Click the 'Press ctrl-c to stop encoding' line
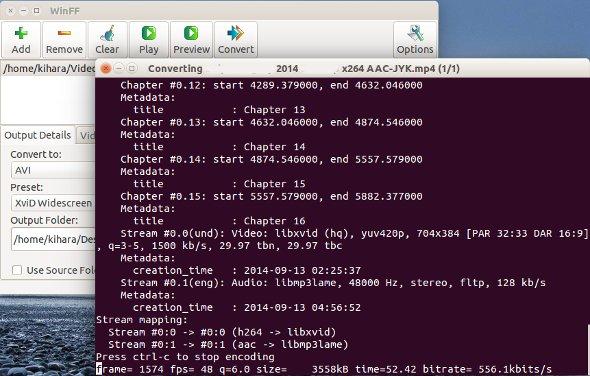 tap(185, 356)
